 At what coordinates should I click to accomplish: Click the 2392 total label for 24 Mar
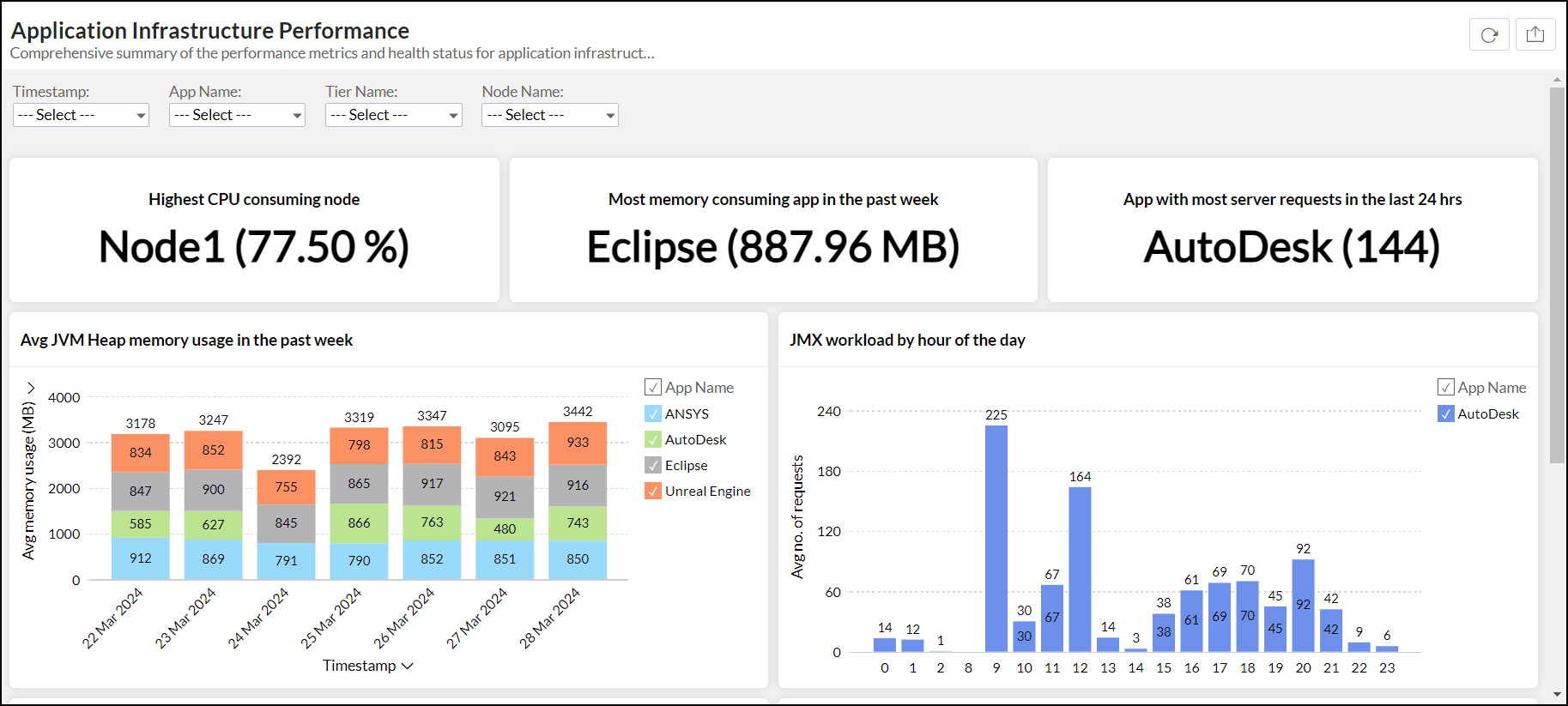[287, 460]
